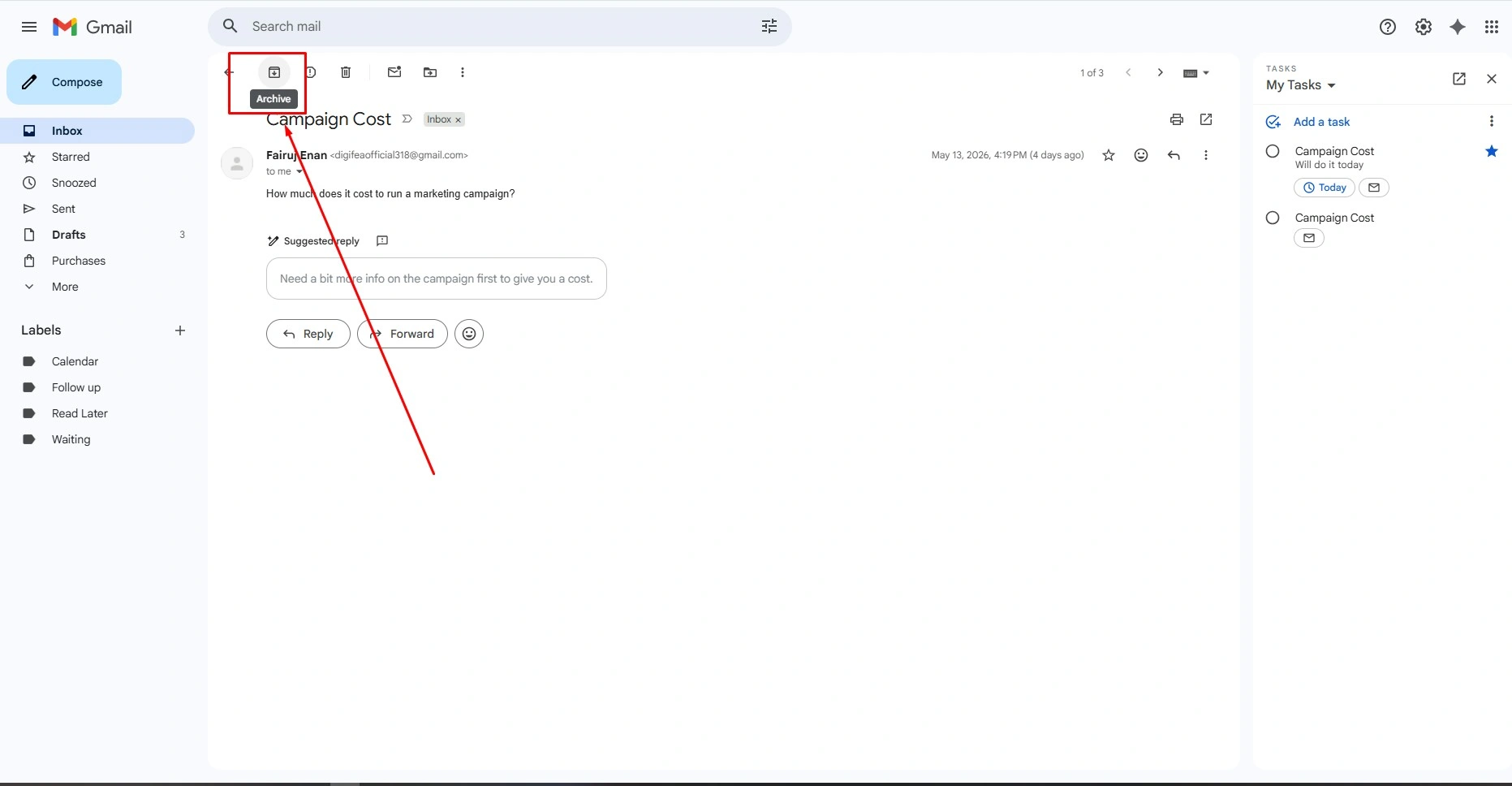Open the main menu hamburger icon
The width and height of the screenshot is (1512, 786).
(x=29, y=27)
